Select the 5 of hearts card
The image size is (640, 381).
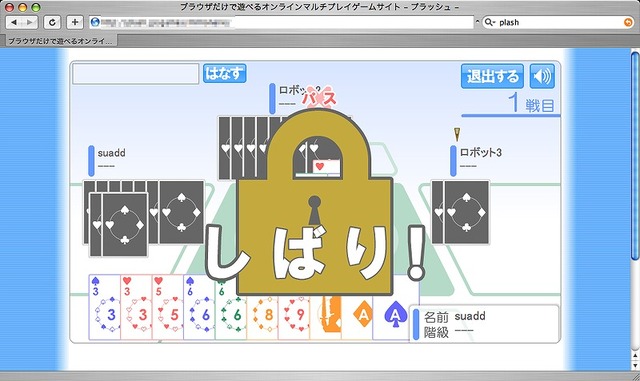(x=168, y=307)
